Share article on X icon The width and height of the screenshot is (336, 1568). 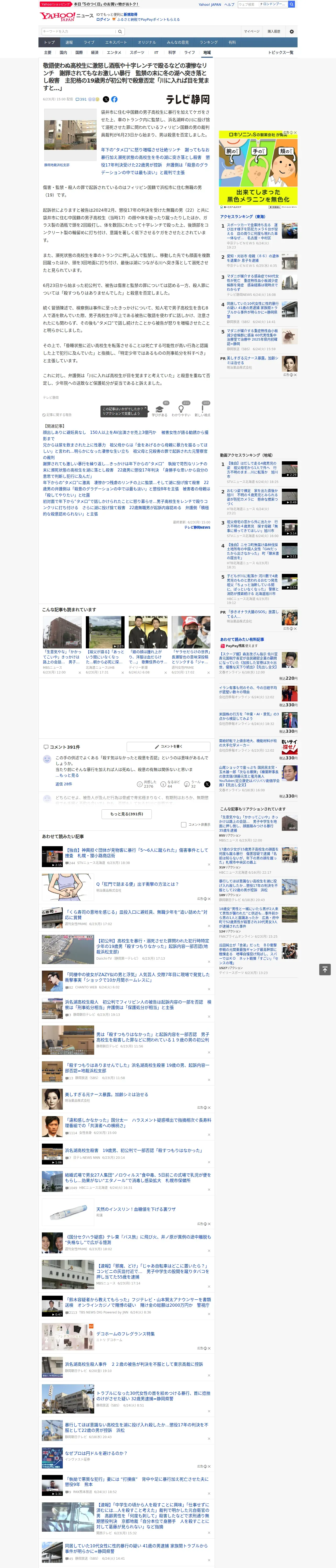point(106,99)
